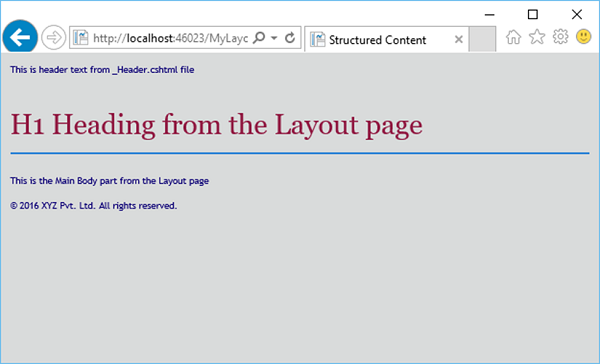The image size is (600, 364).
Task: Open Favorites star icon
Action: coord(537,37)
